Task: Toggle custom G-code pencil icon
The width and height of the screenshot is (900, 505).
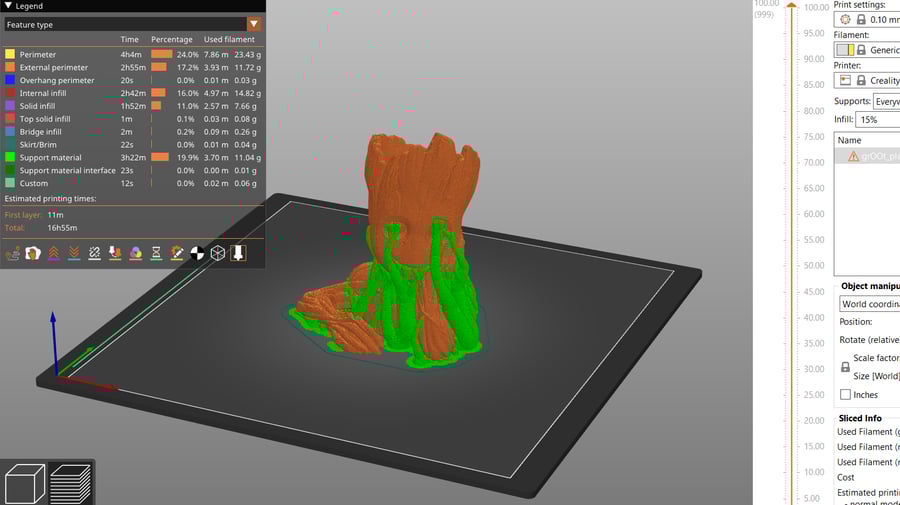Action: 177,253
